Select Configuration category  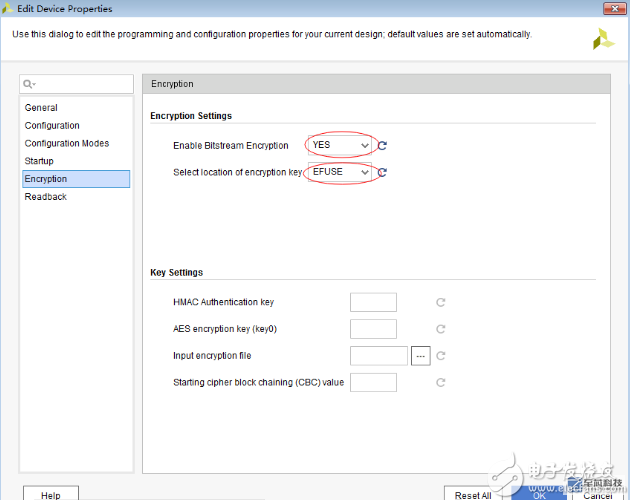[52, 126]
